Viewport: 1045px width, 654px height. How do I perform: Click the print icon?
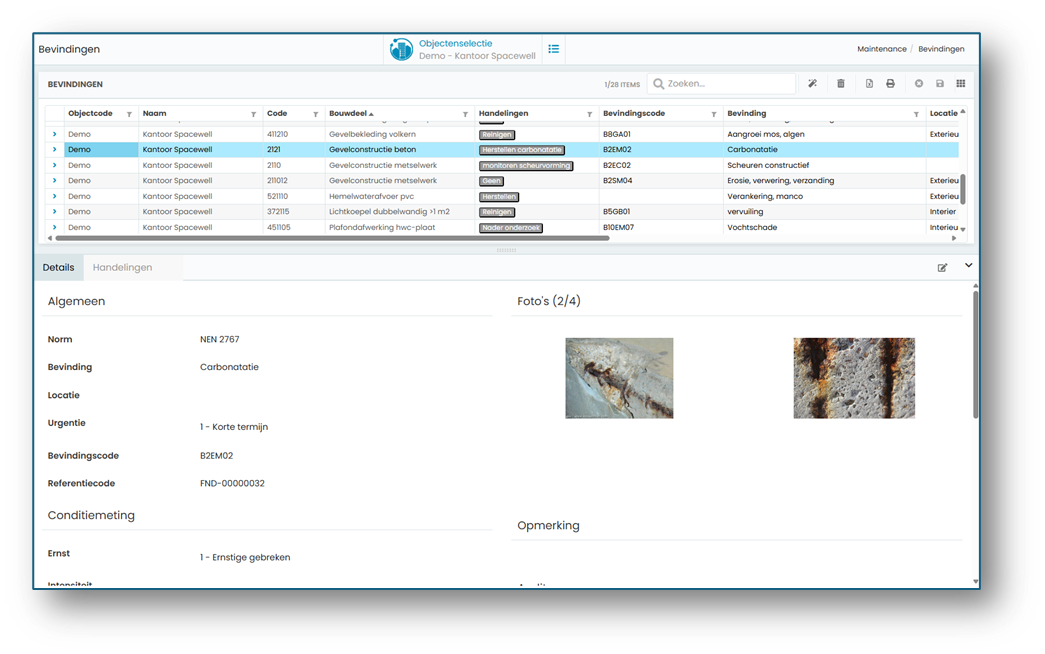(x=890, y=84)
